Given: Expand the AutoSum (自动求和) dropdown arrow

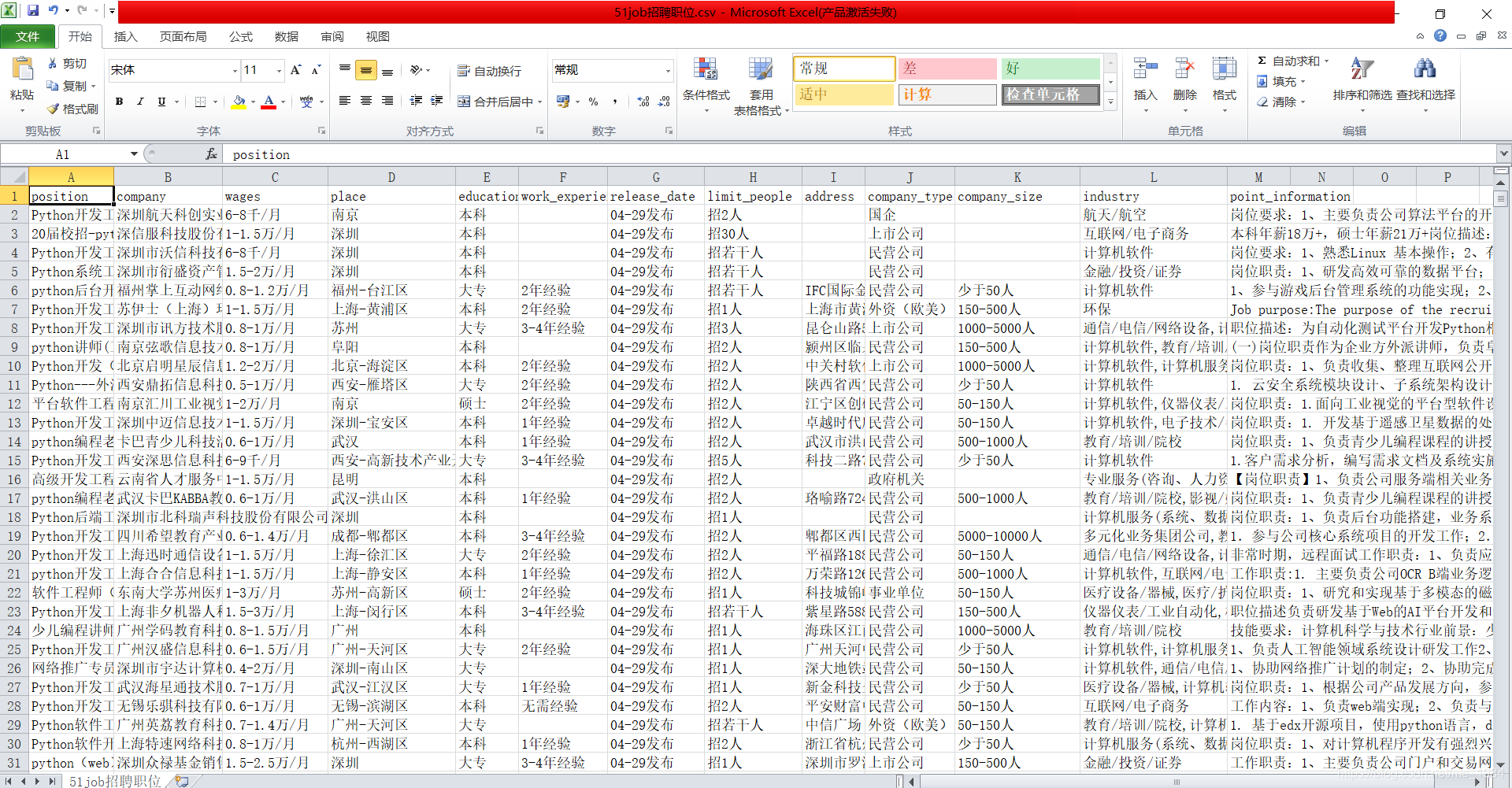Looking at the screenshot, I should (1327, 61).
